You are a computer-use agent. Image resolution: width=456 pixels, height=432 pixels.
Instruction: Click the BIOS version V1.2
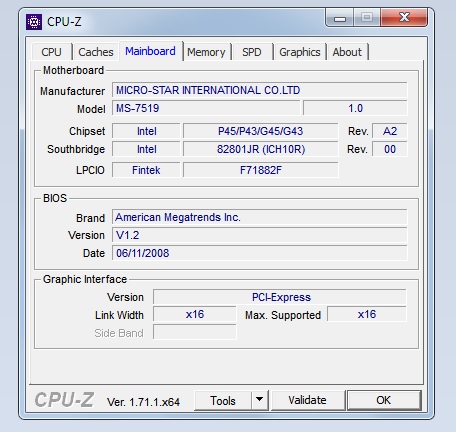tap(259, 235)
